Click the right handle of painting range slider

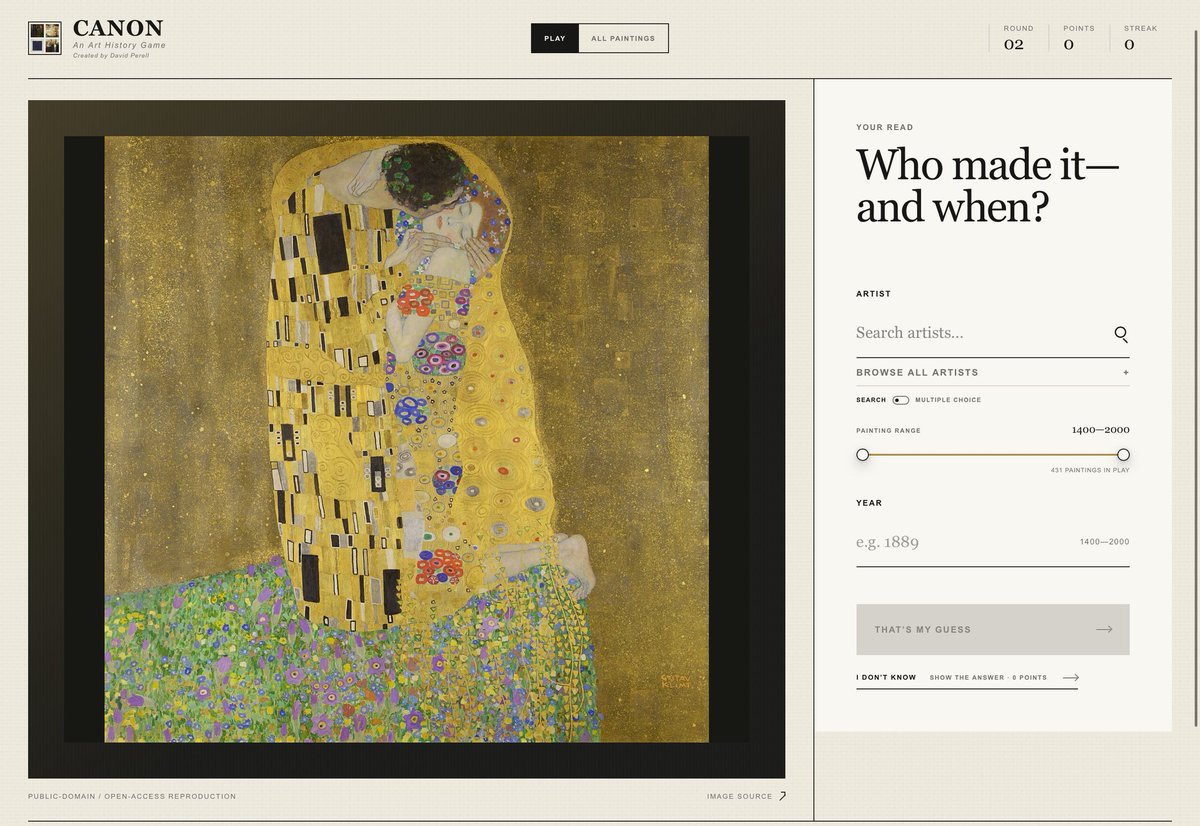[1123, 454]
